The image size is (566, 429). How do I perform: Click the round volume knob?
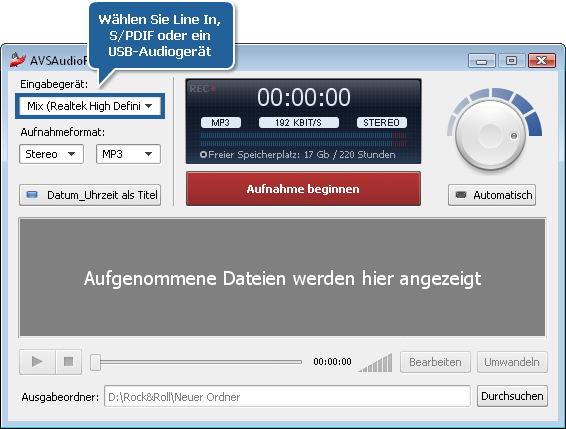490,135
